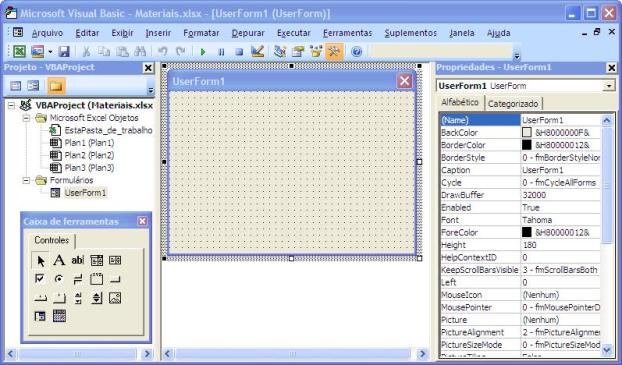Collapse the Microsoft Excel Objetos folder
The width and height of the screenshot is (622, 365).
point(26,118)
